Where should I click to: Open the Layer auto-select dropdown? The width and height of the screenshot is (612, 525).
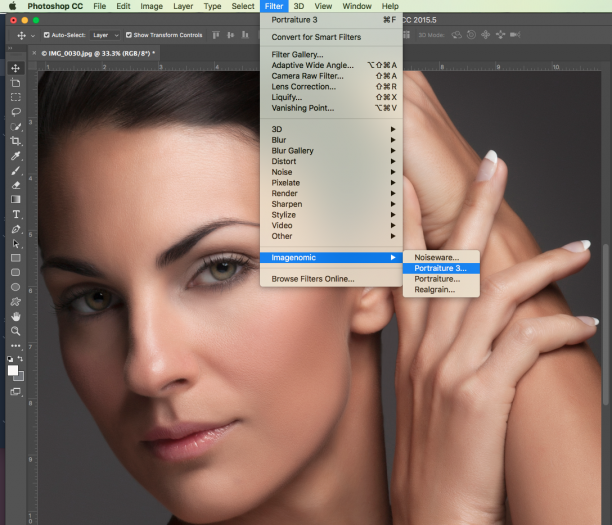coord(105,35)
